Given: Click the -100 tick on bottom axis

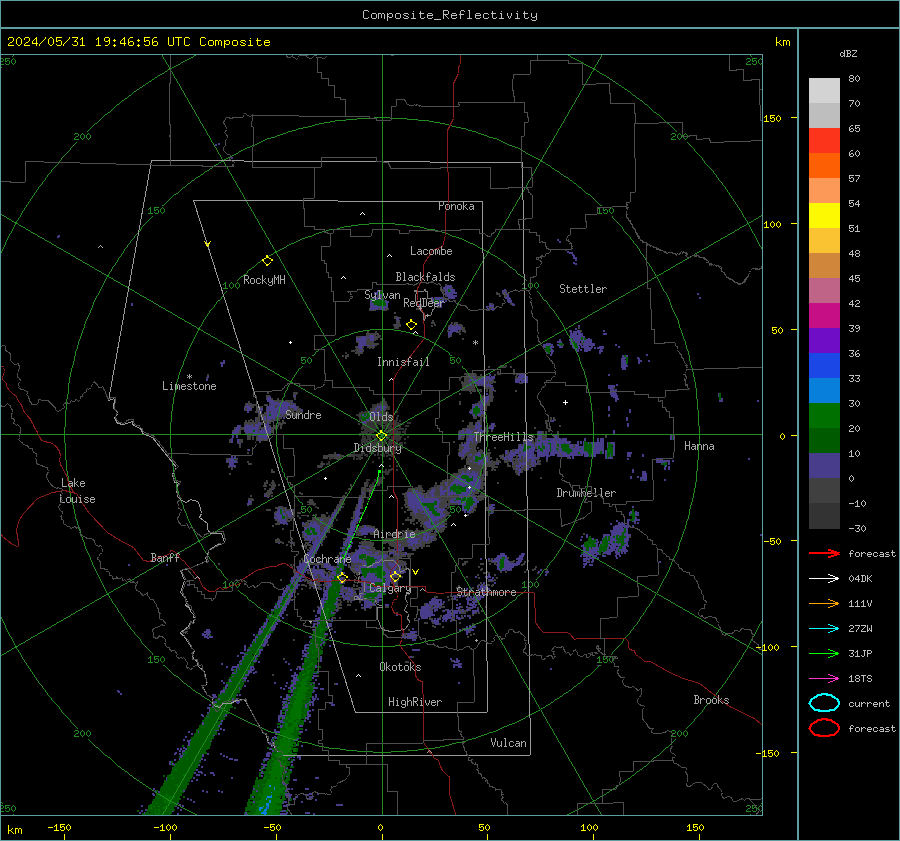Looking at the screenshot, I should 165,827.
